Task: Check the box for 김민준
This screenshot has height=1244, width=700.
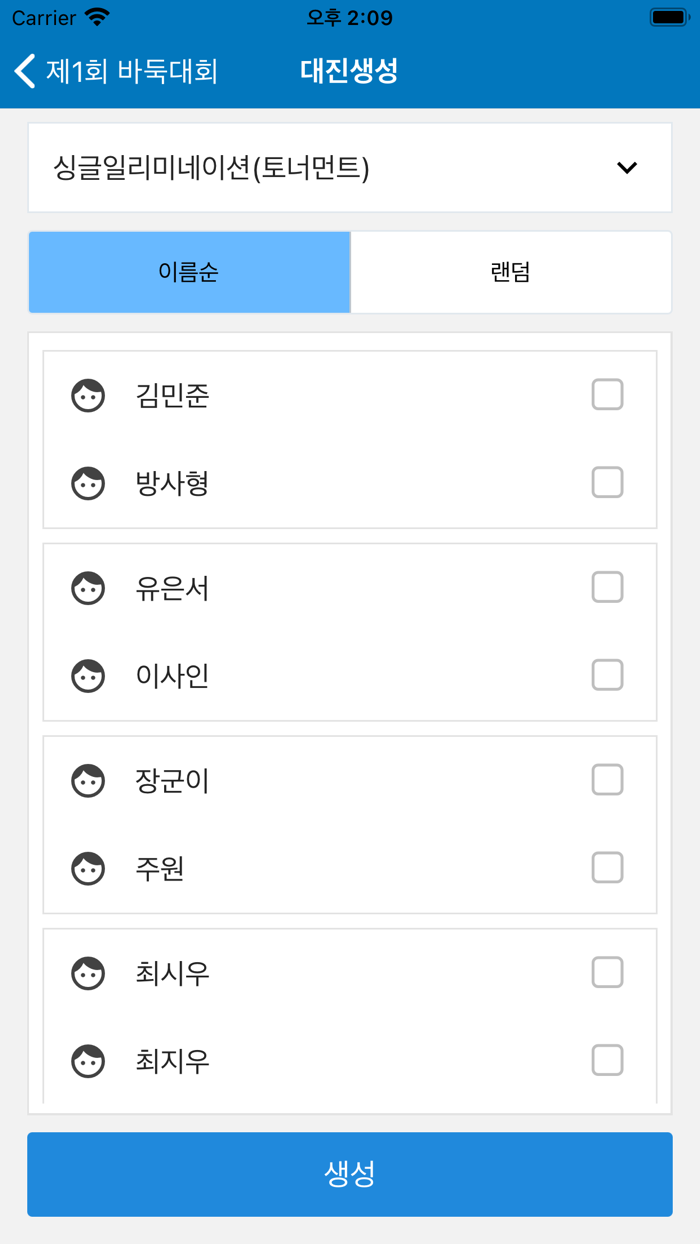Action: 607,395
